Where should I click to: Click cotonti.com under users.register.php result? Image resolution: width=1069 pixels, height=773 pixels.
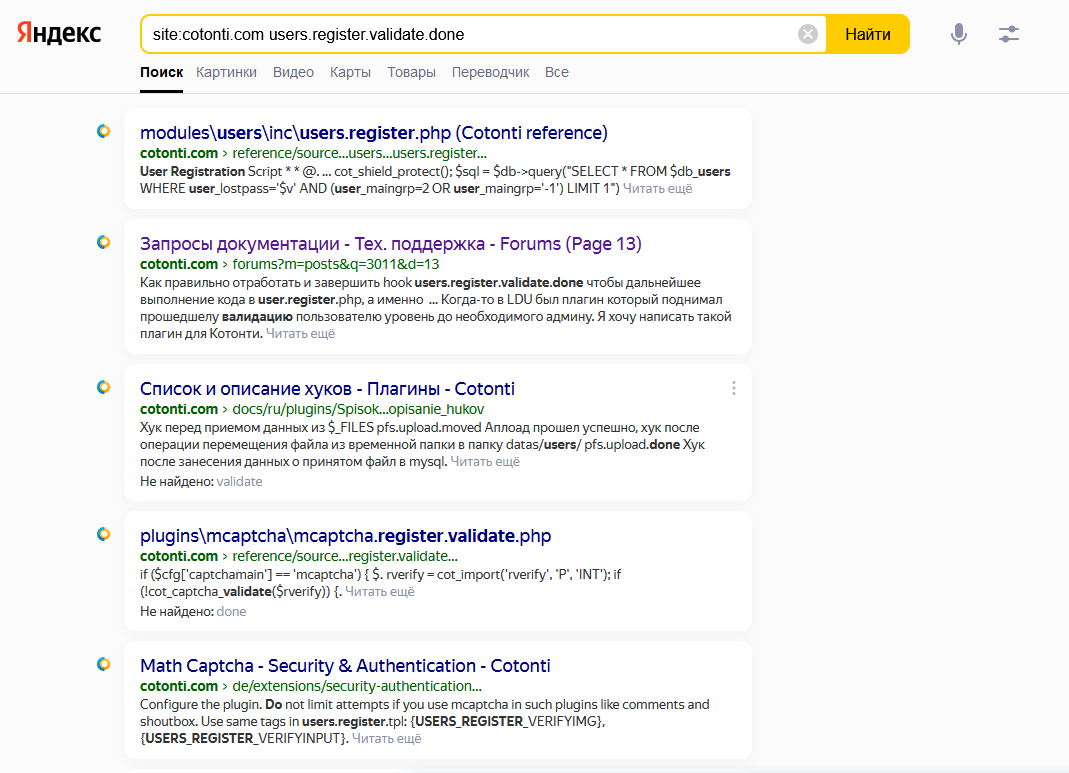[179, 153]
